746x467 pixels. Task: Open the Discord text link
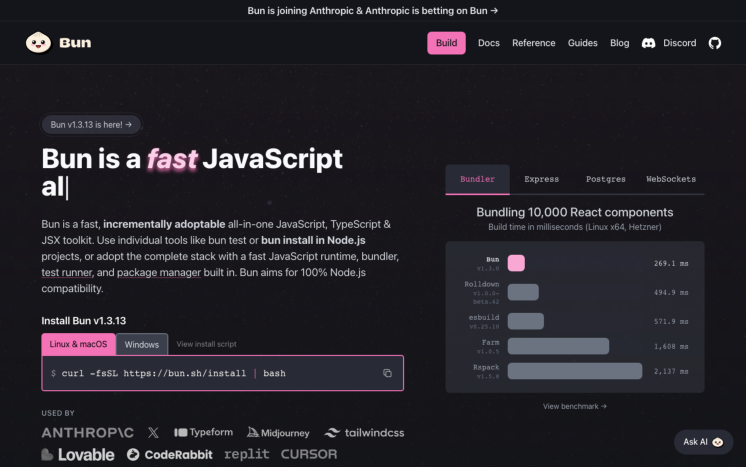pos(679,43)
